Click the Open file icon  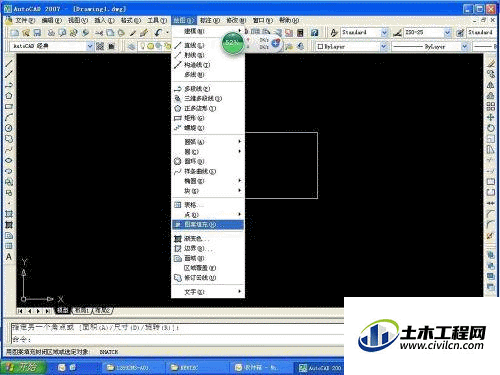tap(26, 33)
